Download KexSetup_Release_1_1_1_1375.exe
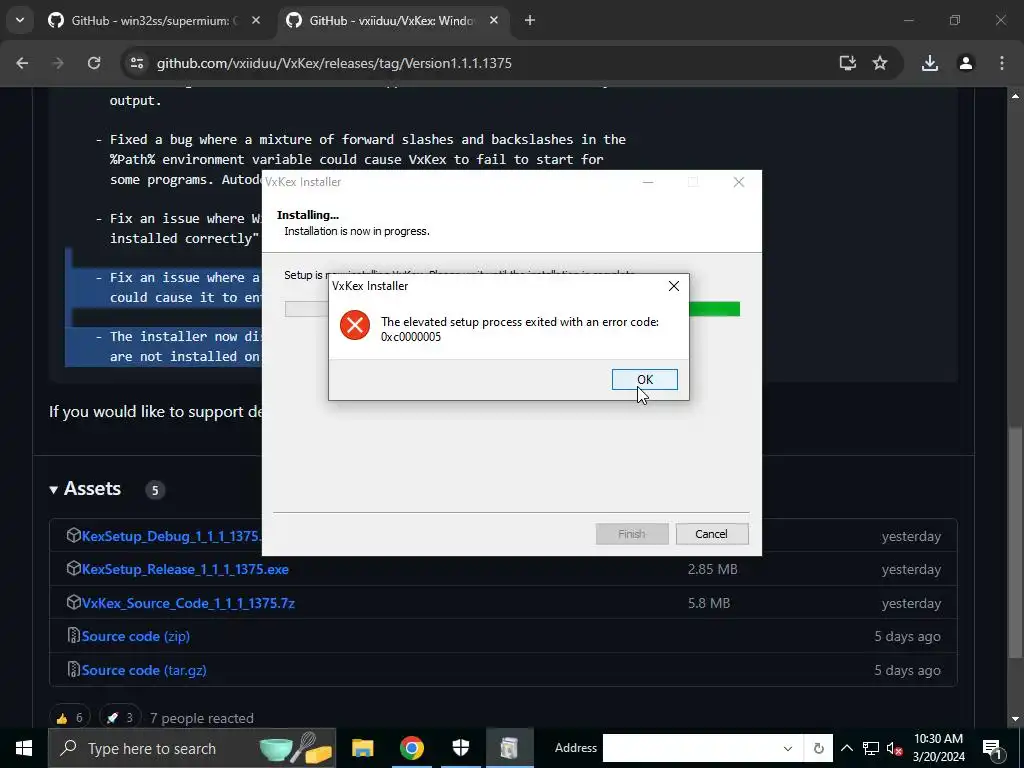 [x=185, y=569]
